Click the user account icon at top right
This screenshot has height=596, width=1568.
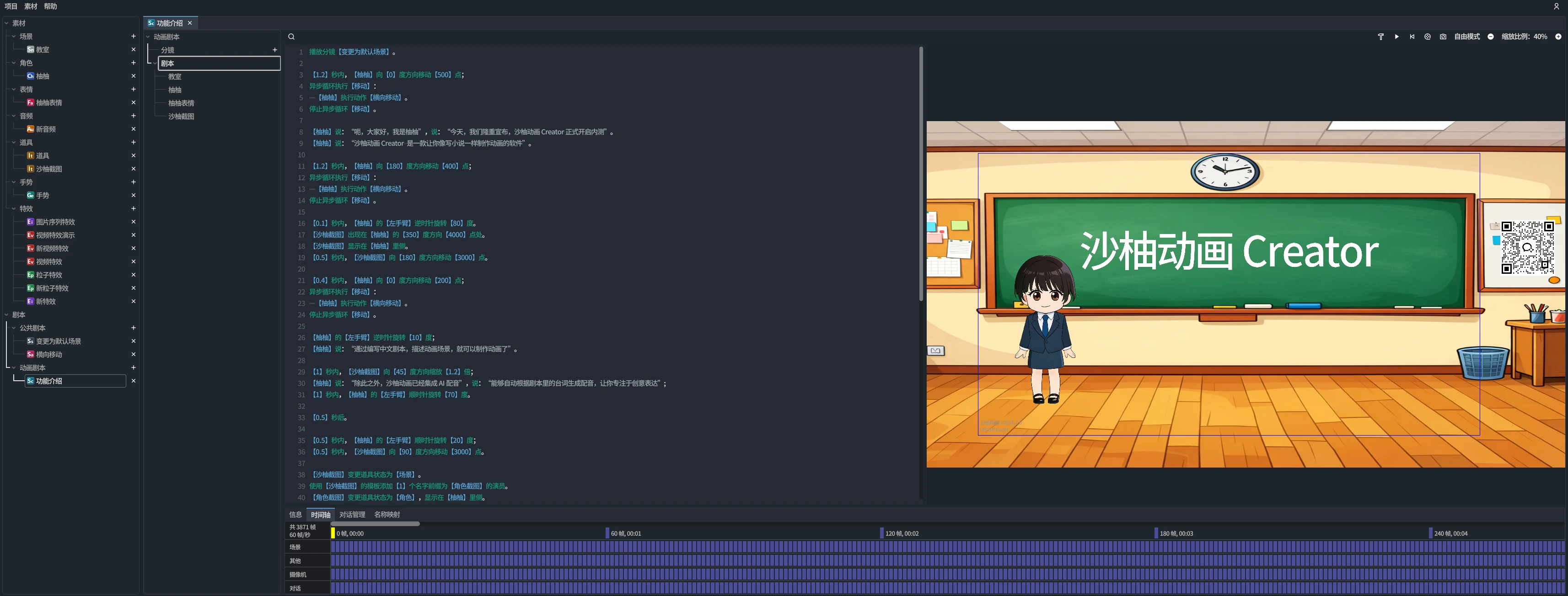tap(1557, 6)
